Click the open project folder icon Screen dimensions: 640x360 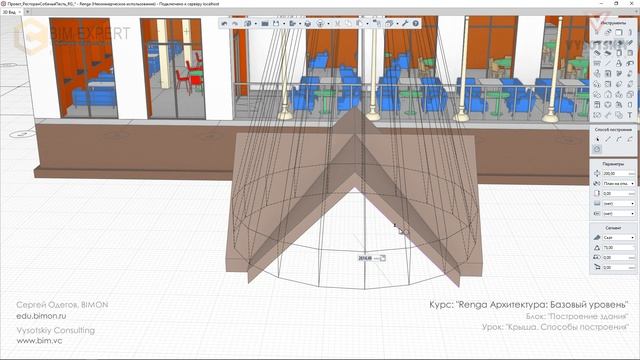point(265,24)
